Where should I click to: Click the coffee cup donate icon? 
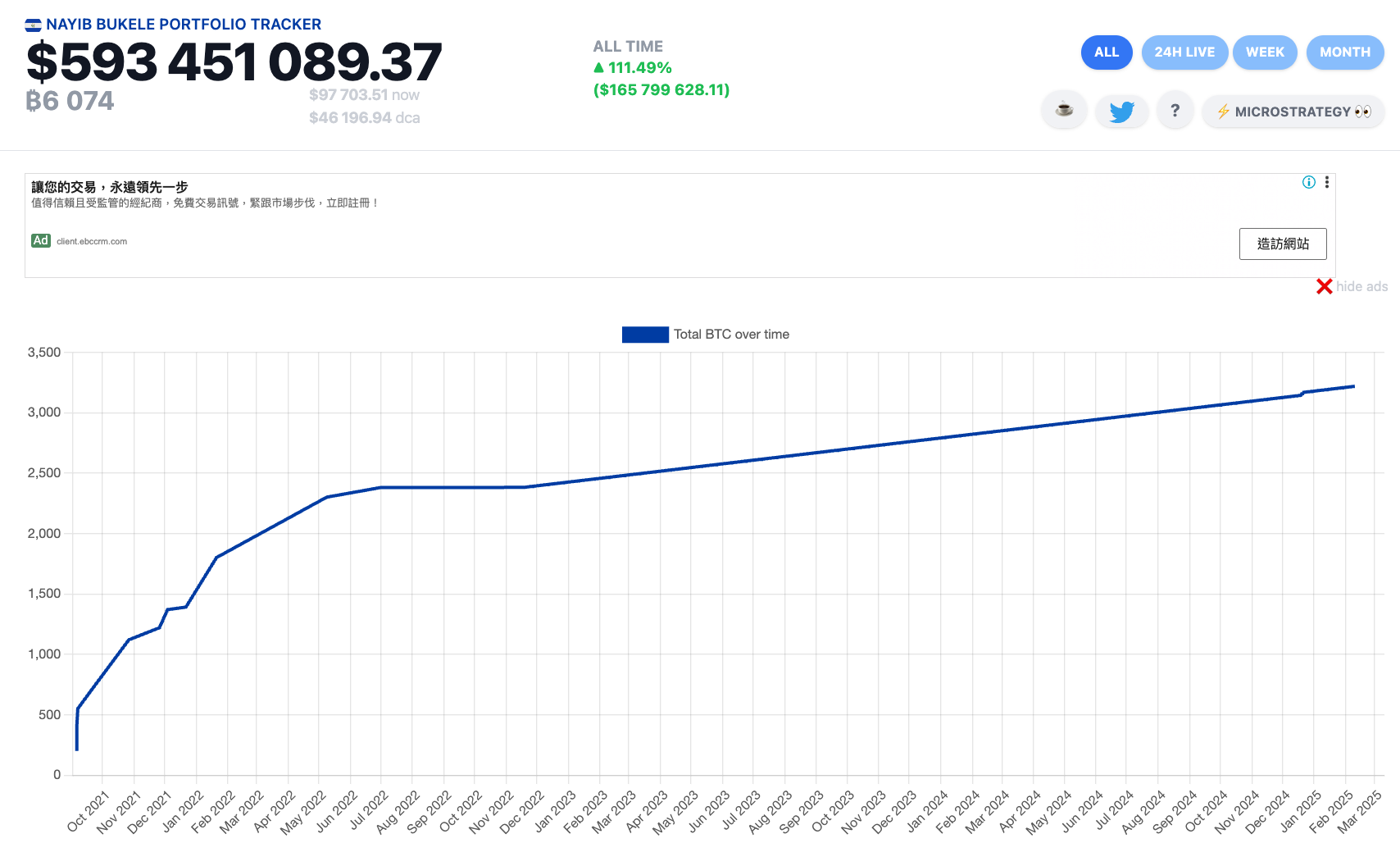click(x=1064, y=110)
